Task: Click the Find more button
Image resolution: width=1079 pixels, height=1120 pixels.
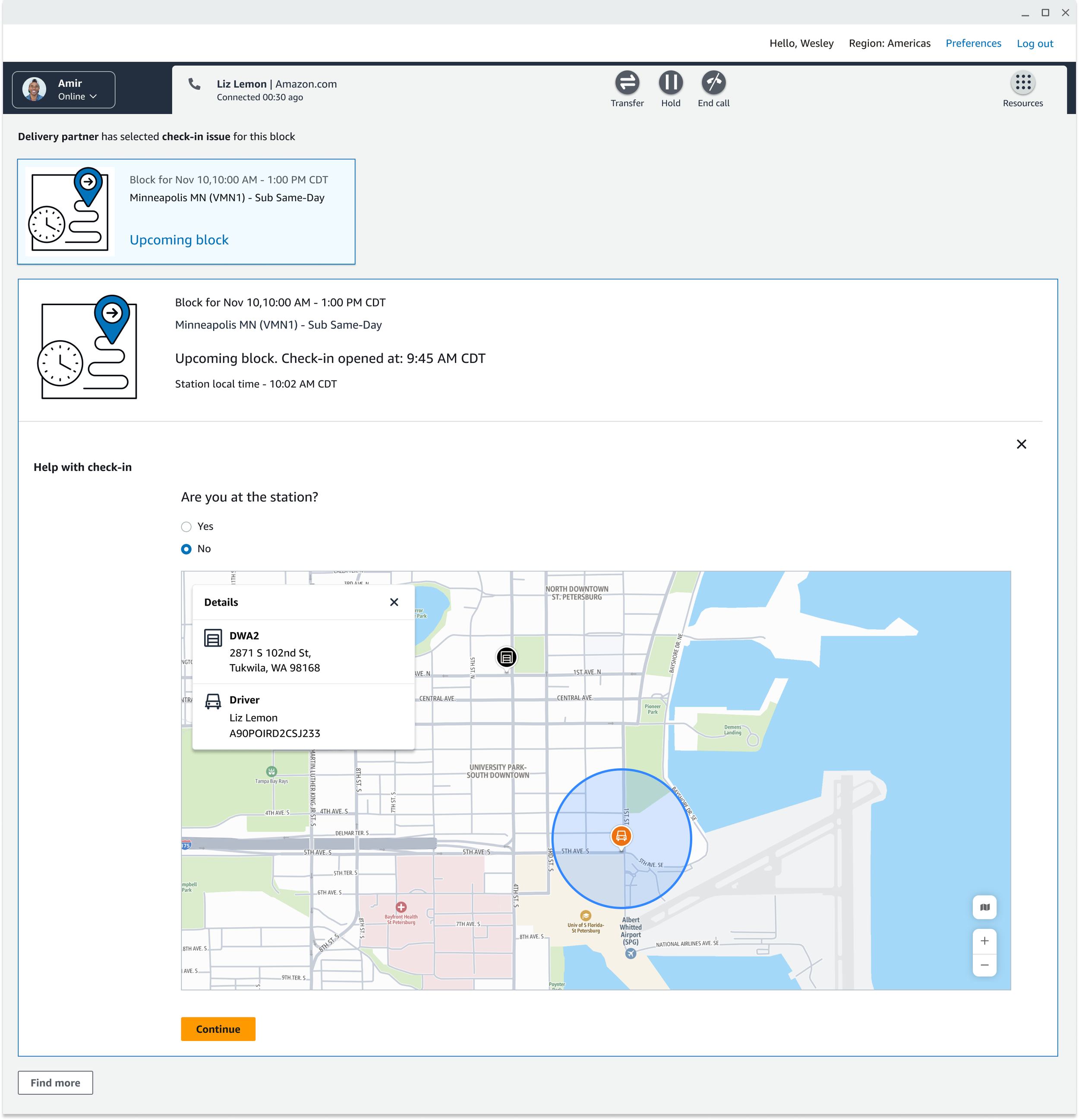Action: tap(55, 1082)
